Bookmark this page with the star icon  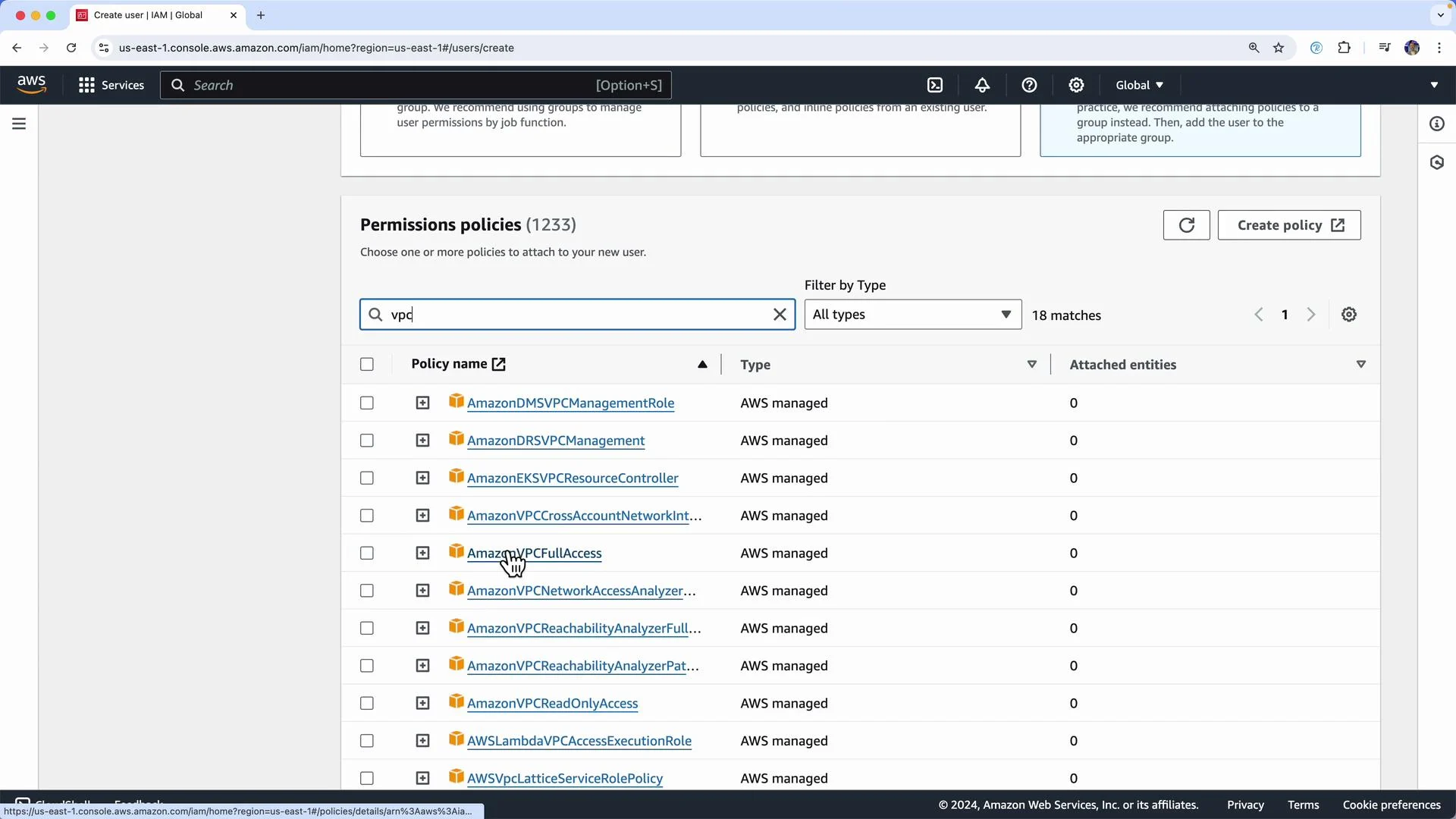[1279, 48]
